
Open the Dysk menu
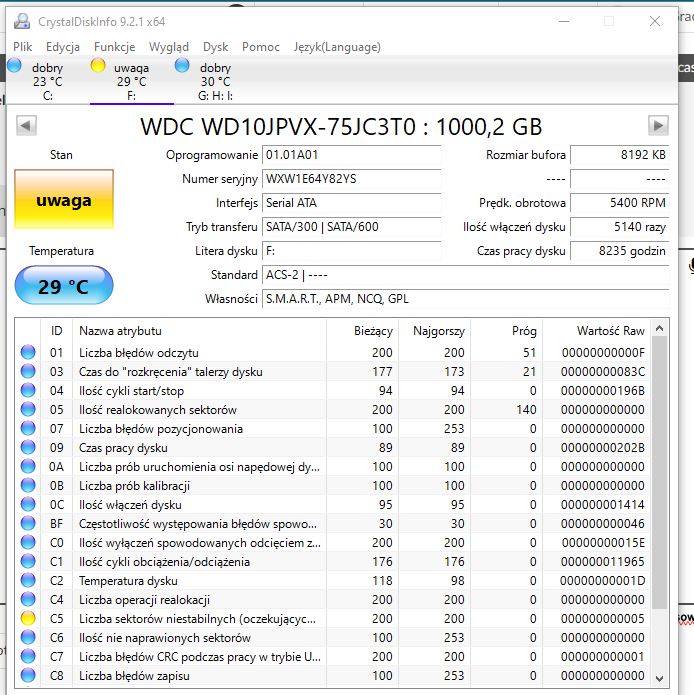coord(215,47)
